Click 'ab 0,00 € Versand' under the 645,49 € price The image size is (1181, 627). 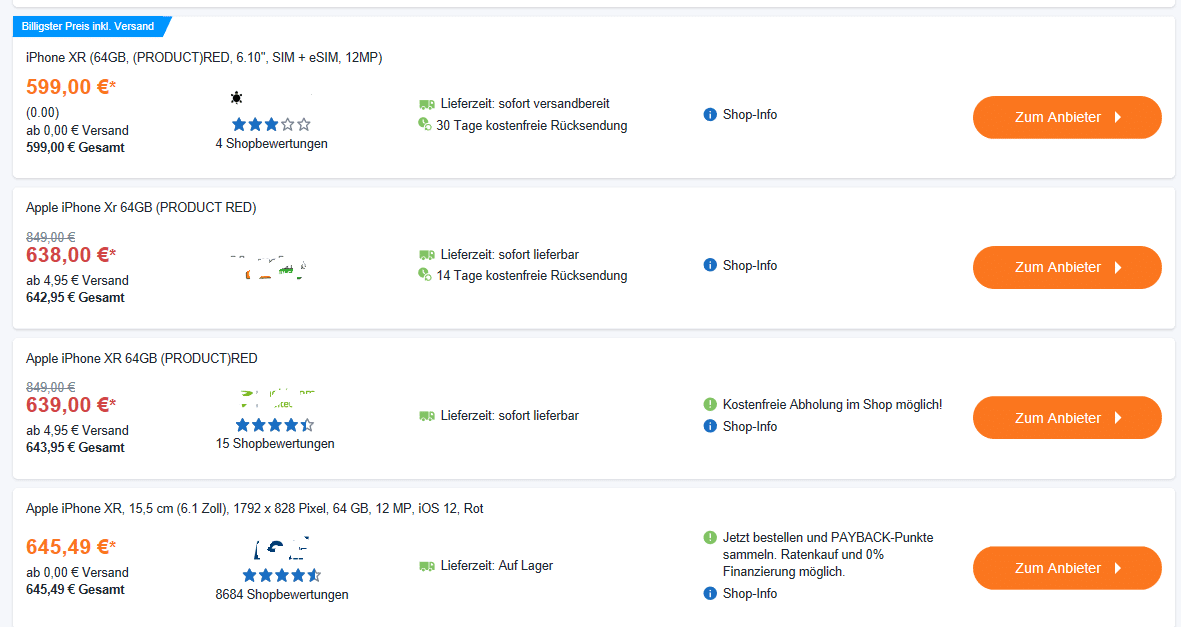click(x=77, y=573)
